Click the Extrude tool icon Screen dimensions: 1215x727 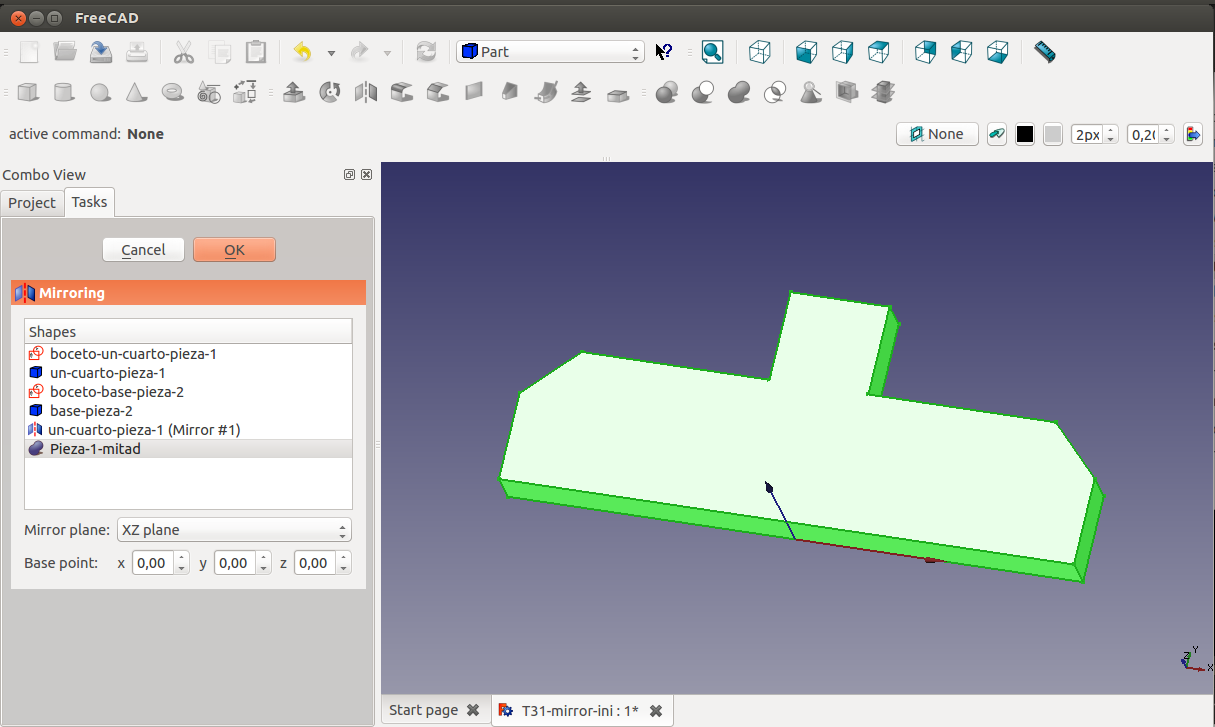pyautogui.click(x=294, y=93)
